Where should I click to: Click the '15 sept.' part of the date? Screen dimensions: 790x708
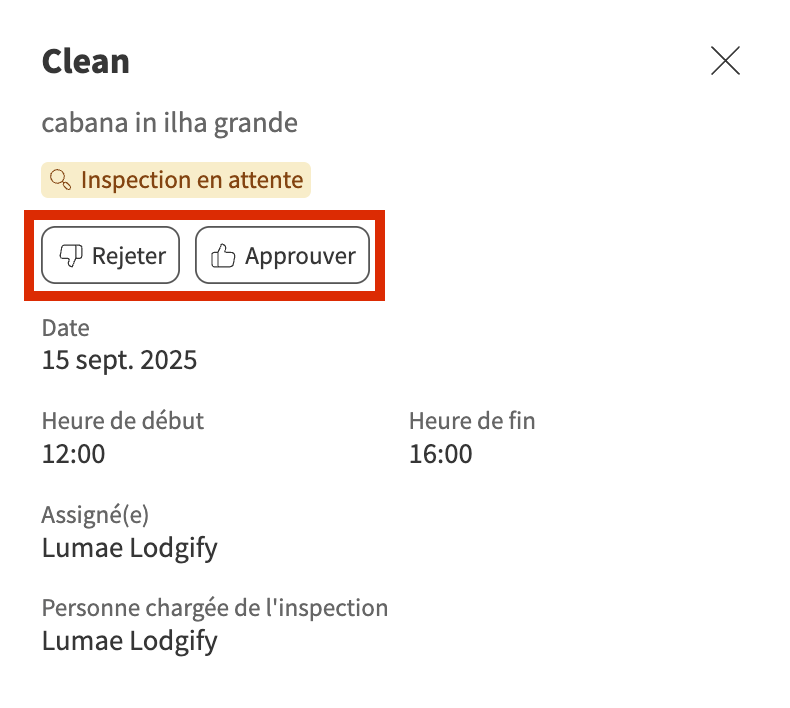coord(92,360)
